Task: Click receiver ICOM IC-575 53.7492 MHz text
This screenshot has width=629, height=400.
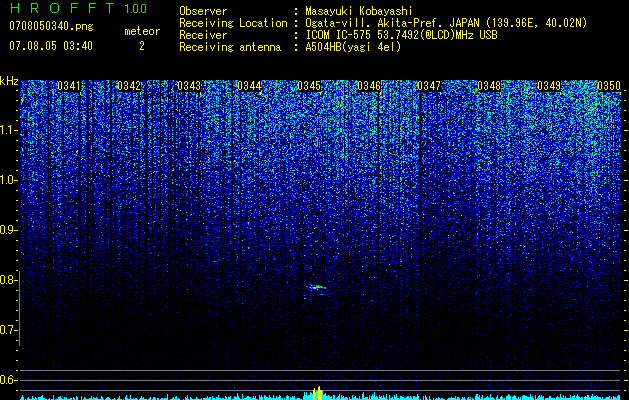Action: coord(401,35)
